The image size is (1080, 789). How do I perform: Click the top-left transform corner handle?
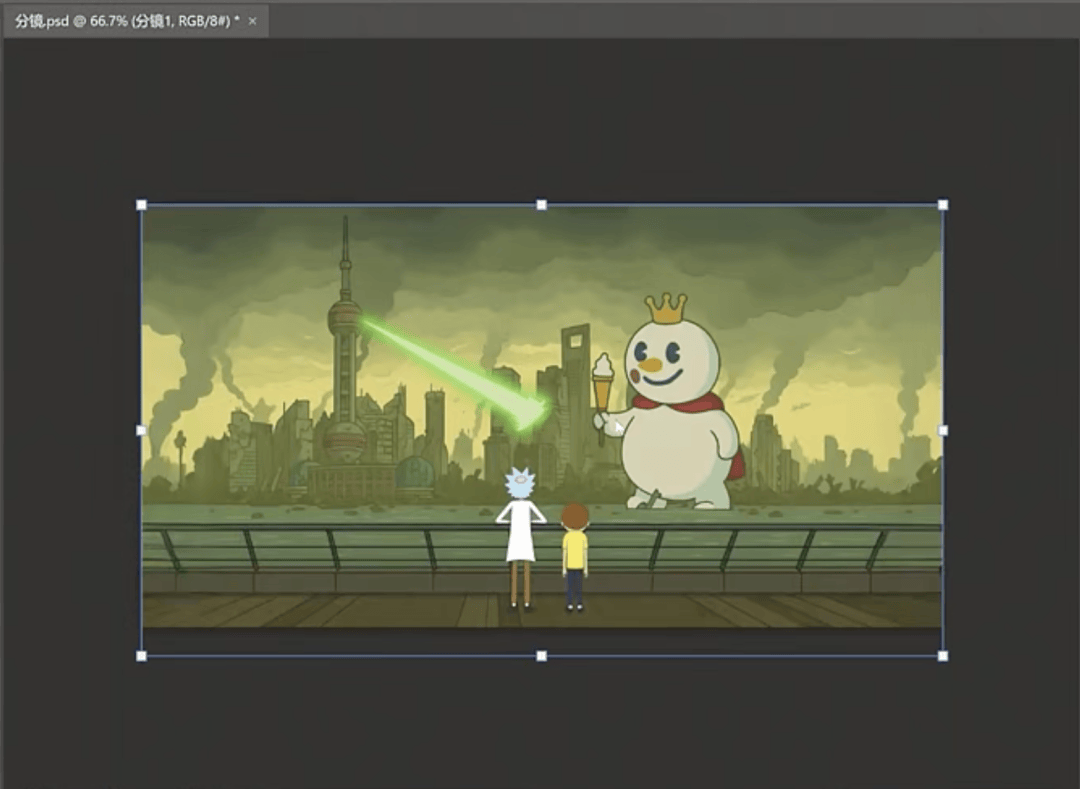[x=141, y=205]
